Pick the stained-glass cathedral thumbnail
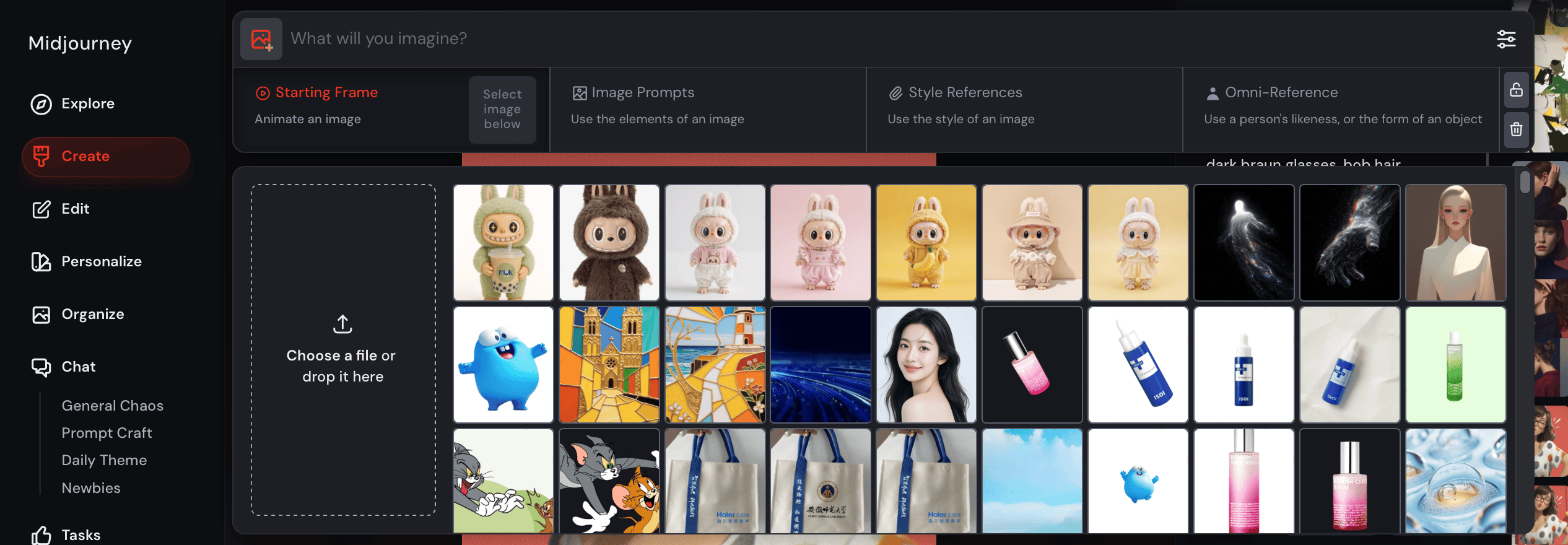This screenshot has height=545, width=1568. 609,365
